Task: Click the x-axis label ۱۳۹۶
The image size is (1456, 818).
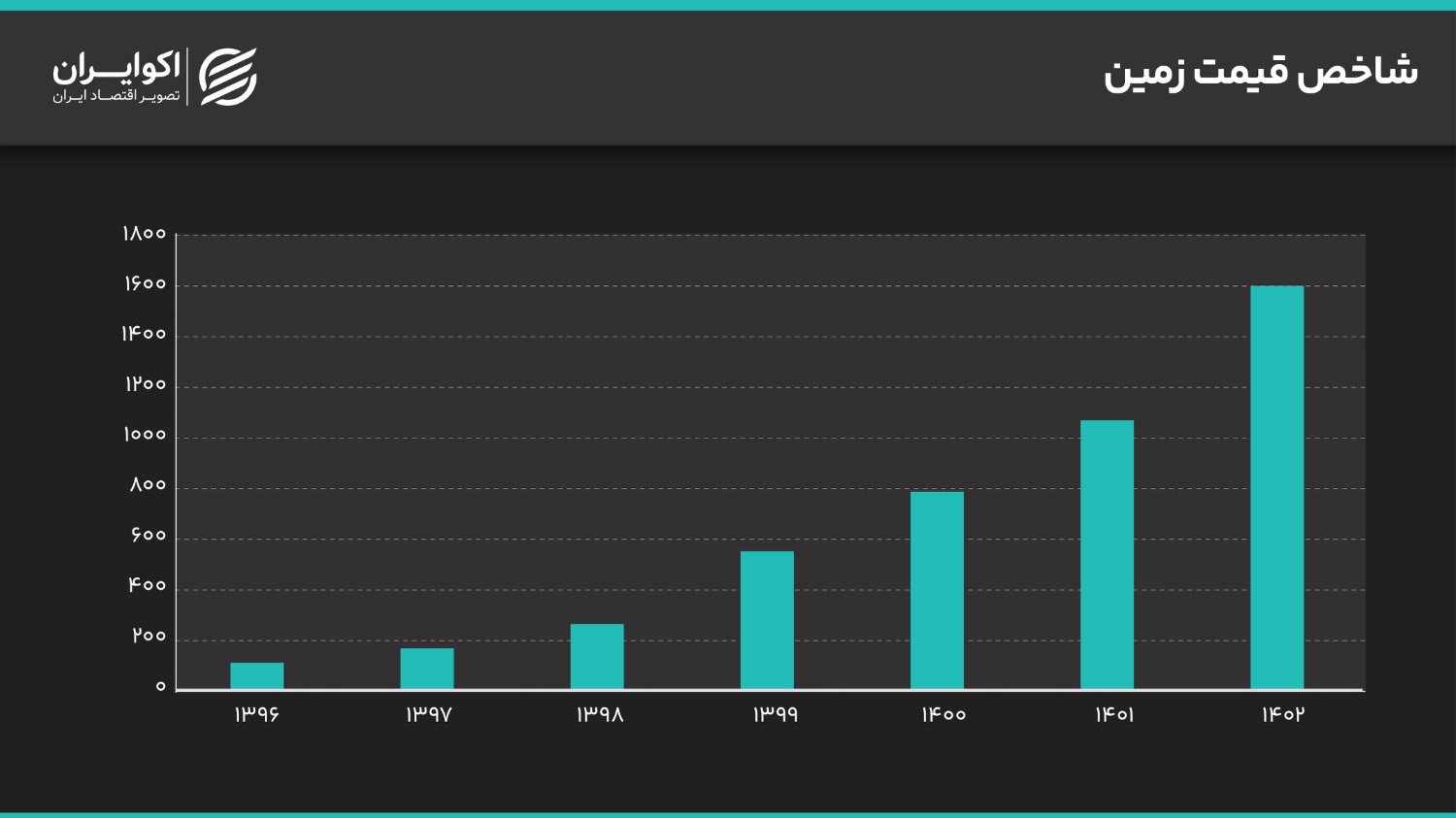Action: click(257, 714)
